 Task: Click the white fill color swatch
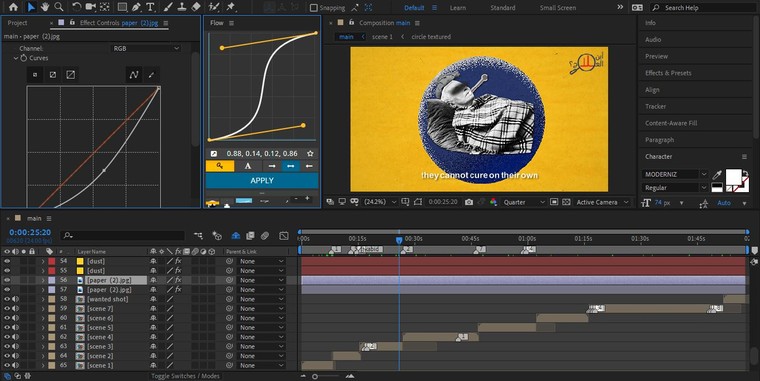click(x=733, y=176)
